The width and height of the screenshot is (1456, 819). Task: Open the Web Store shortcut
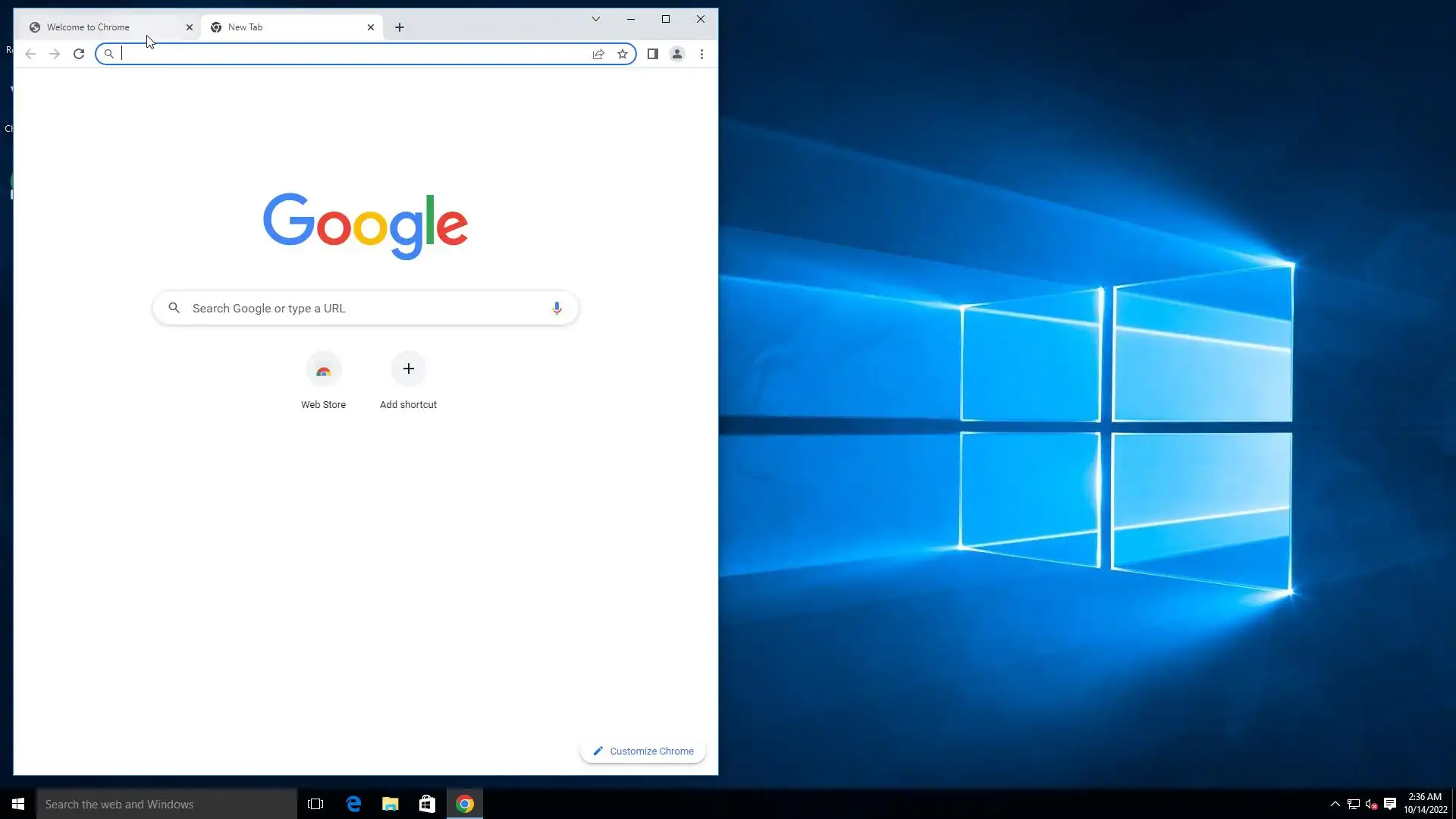324,370
